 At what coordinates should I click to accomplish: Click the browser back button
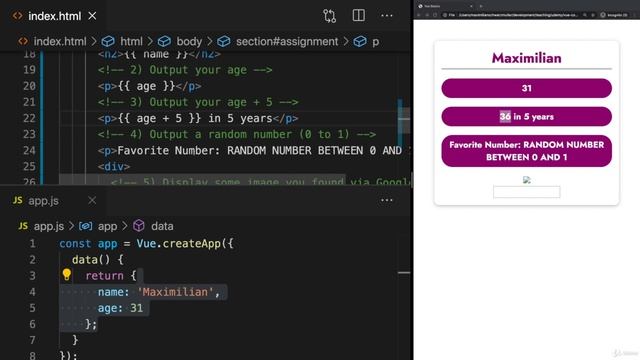pyautogui.click(x=418, y=15)
